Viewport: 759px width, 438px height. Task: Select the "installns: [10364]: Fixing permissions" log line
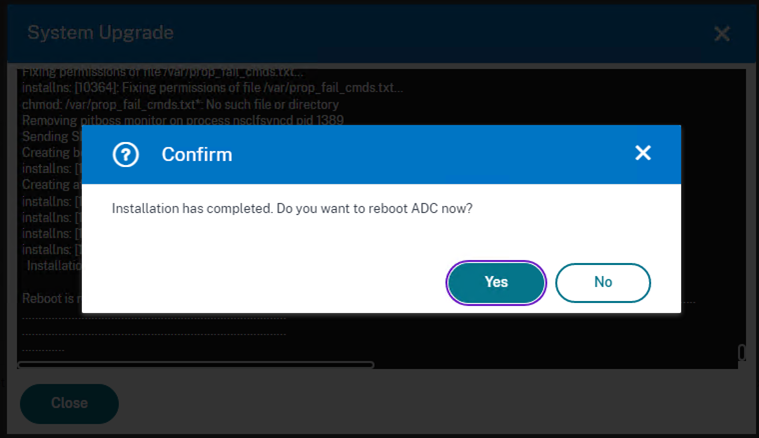[x=213, y=88]
